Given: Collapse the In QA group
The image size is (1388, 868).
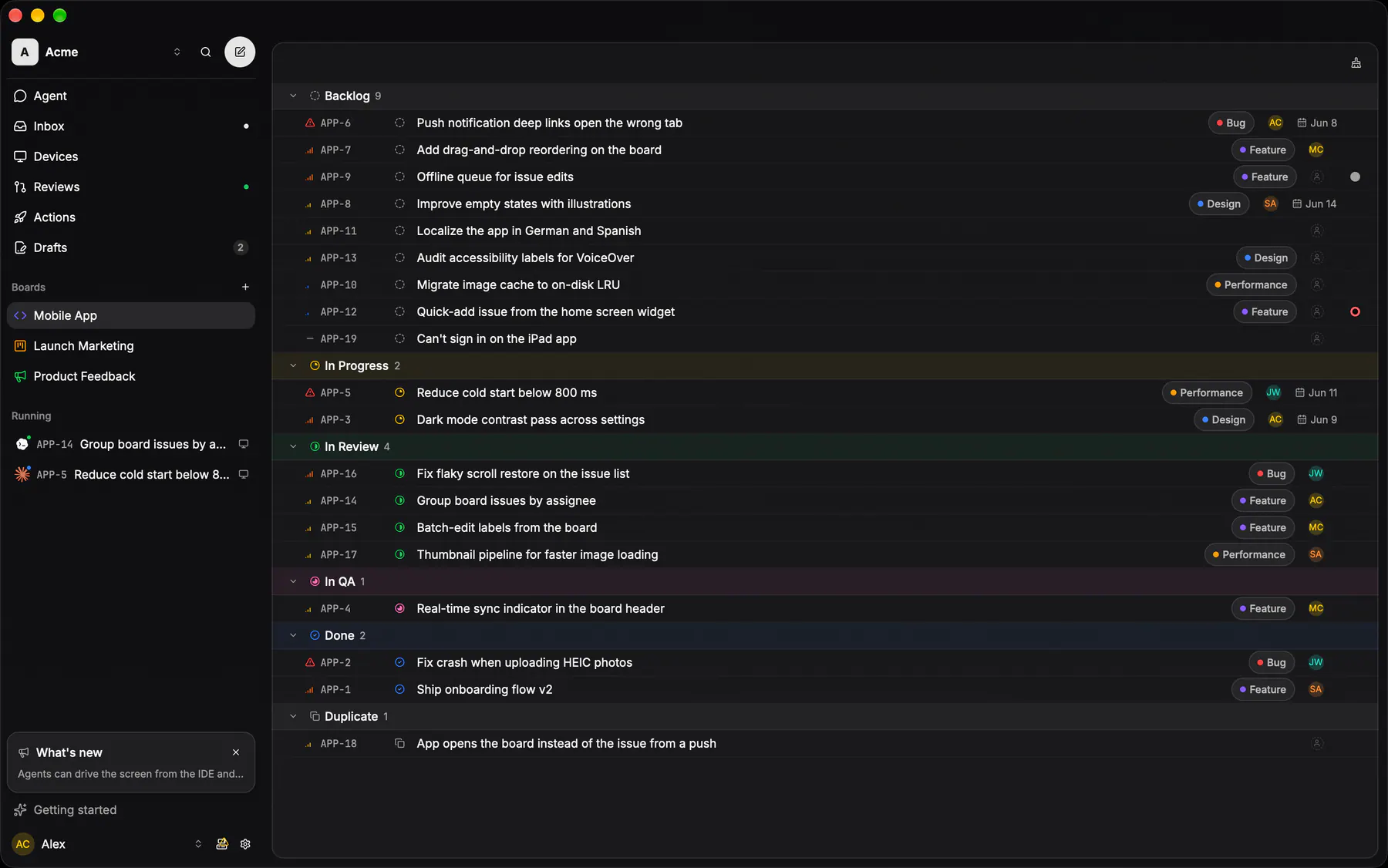Looking at the screenshot, I should [x=293, y=581].
